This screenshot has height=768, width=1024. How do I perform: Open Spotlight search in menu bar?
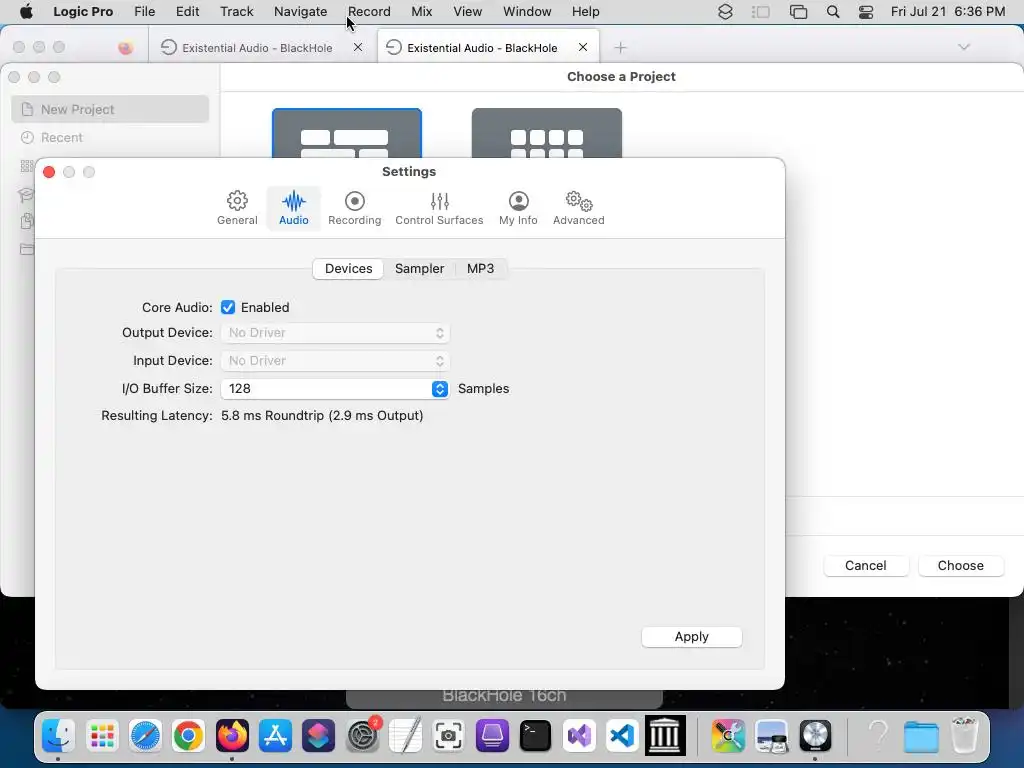(833, 12)
